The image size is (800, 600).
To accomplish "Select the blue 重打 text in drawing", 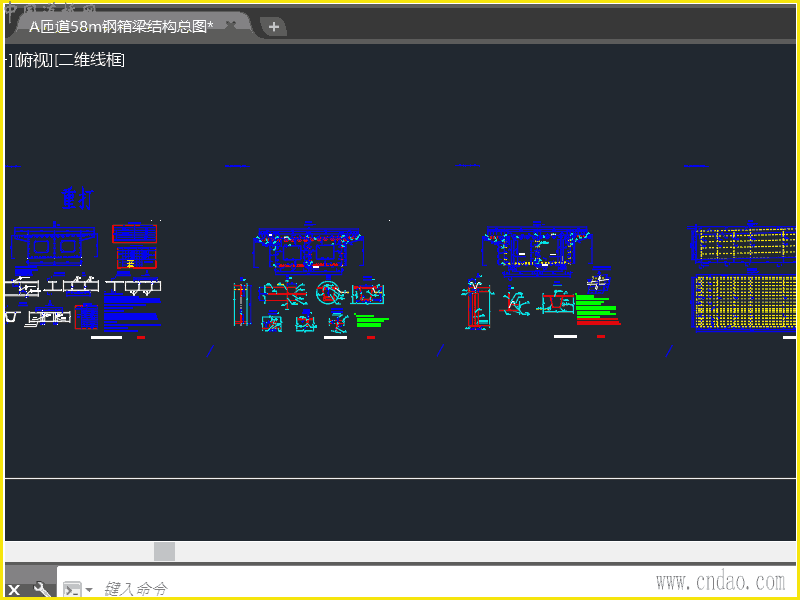I will pos(78,199).
